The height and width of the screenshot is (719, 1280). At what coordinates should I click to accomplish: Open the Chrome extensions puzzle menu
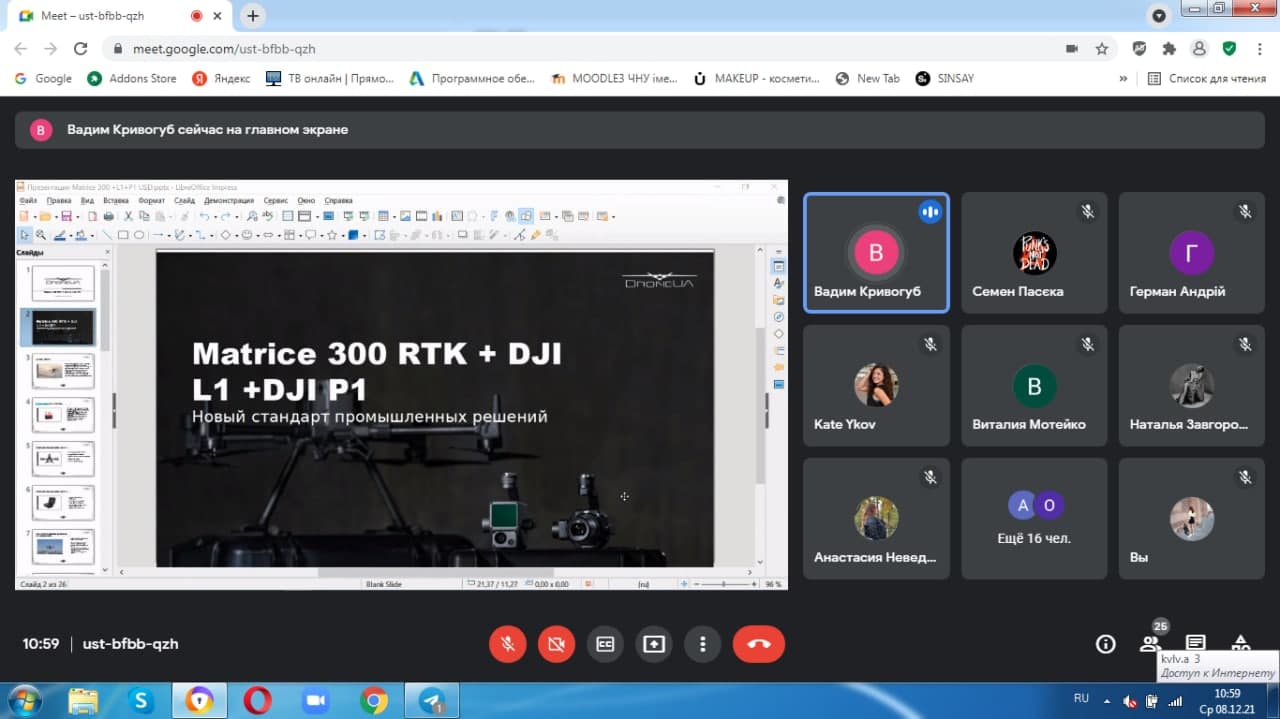tap(1169, 48)
